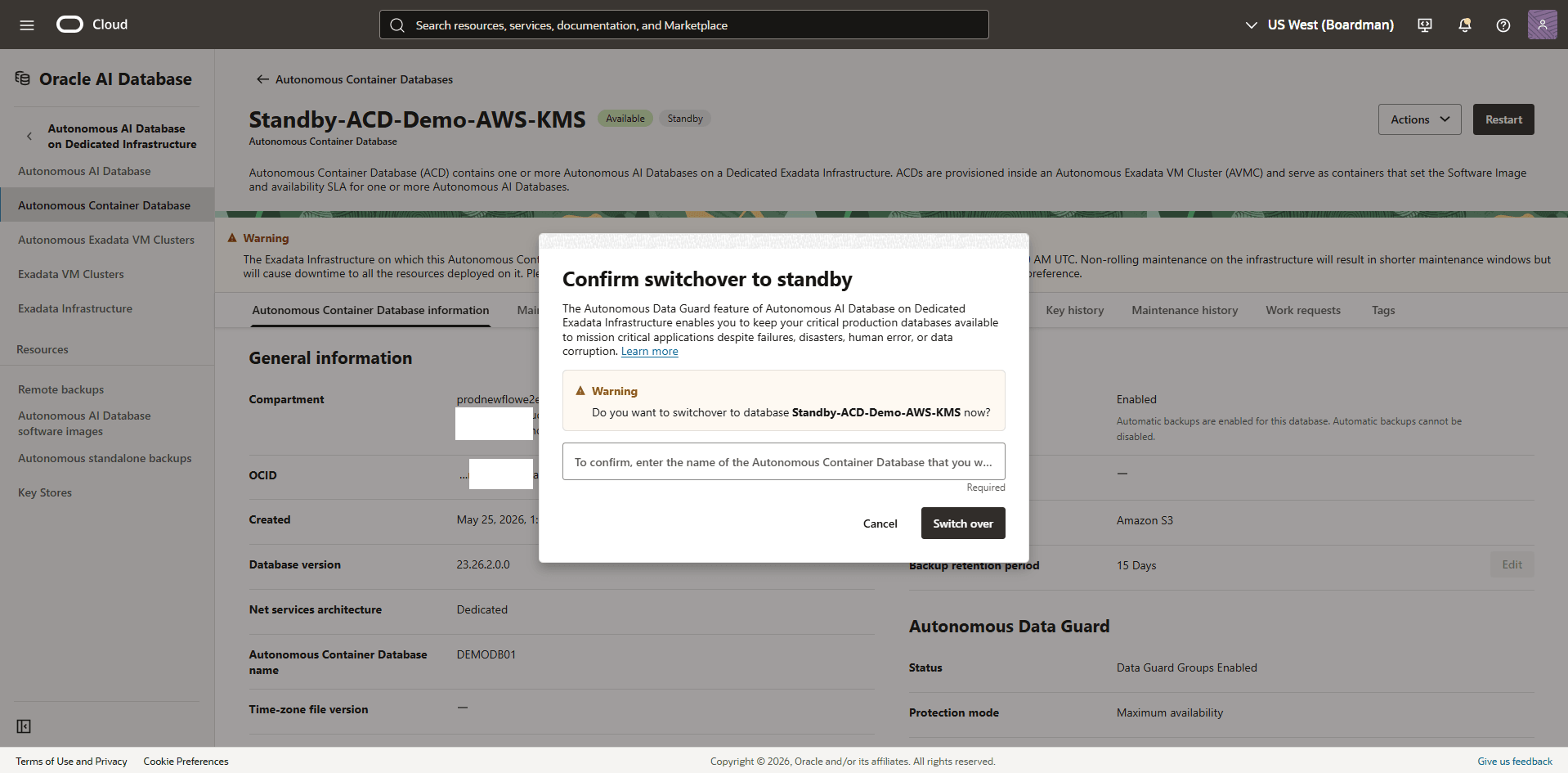
Task: Click Edit for backup retention period
Action: [1512, 564]
